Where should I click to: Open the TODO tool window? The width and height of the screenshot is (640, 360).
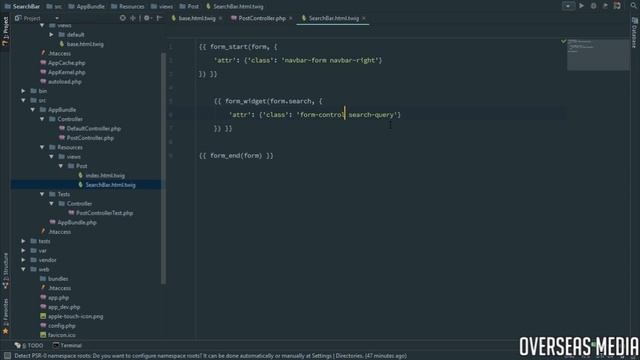click(29, 345)
